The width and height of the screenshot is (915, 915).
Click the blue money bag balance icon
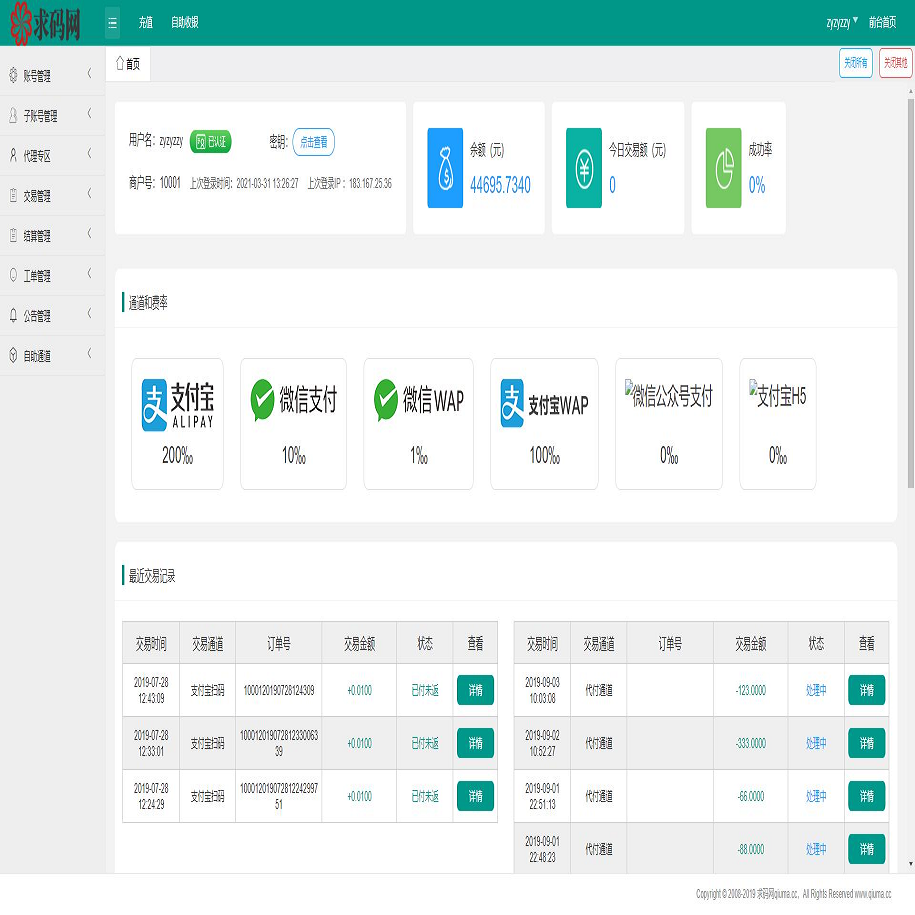[x=445, y=168]
